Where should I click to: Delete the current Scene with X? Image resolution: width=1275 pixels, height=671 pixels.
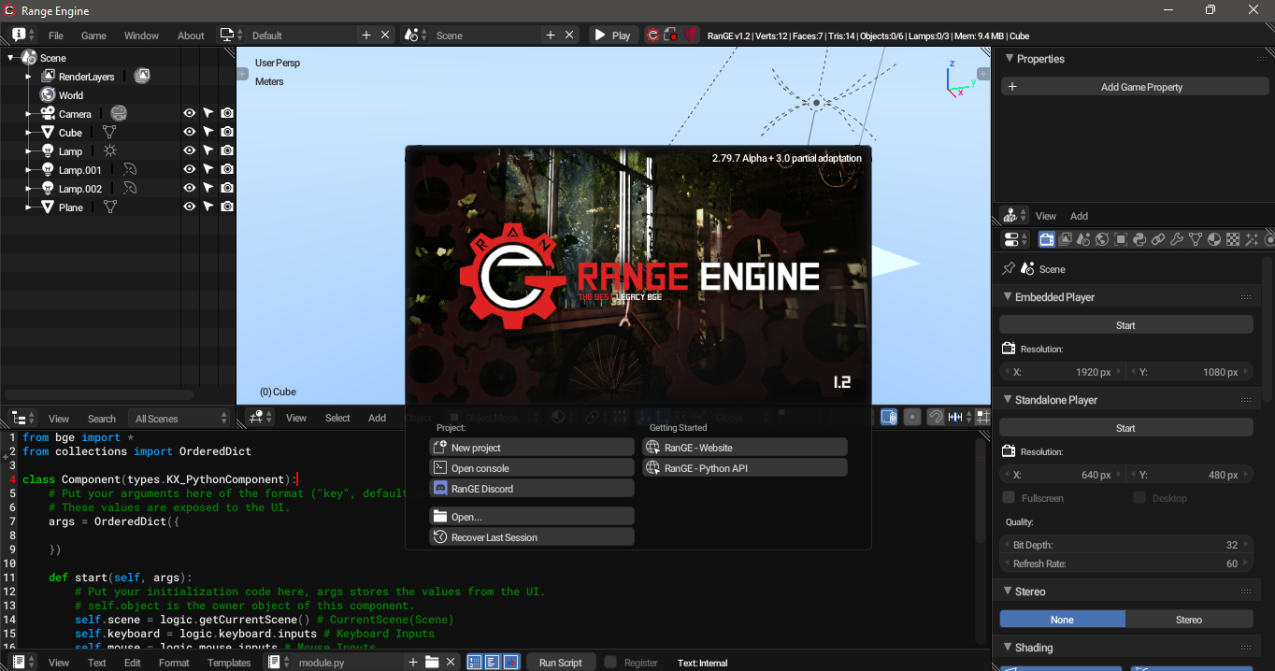[x=570, y=35]
